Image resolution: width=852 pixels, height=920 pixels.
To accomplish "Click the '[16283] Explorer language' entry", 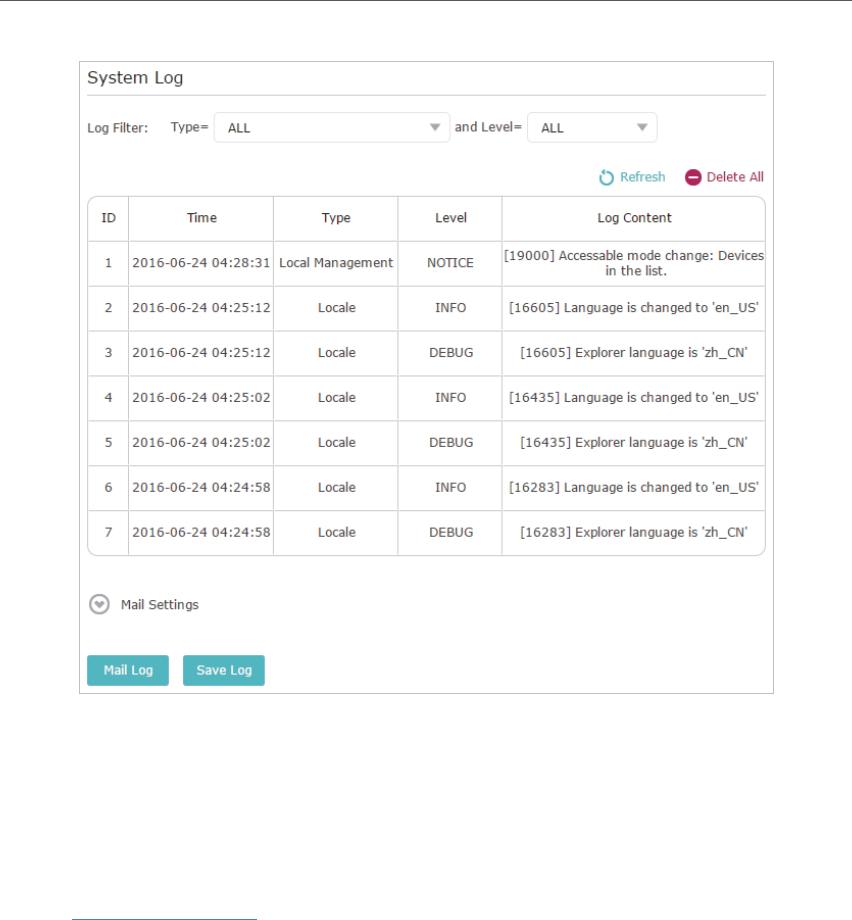I will coord(634,532).
